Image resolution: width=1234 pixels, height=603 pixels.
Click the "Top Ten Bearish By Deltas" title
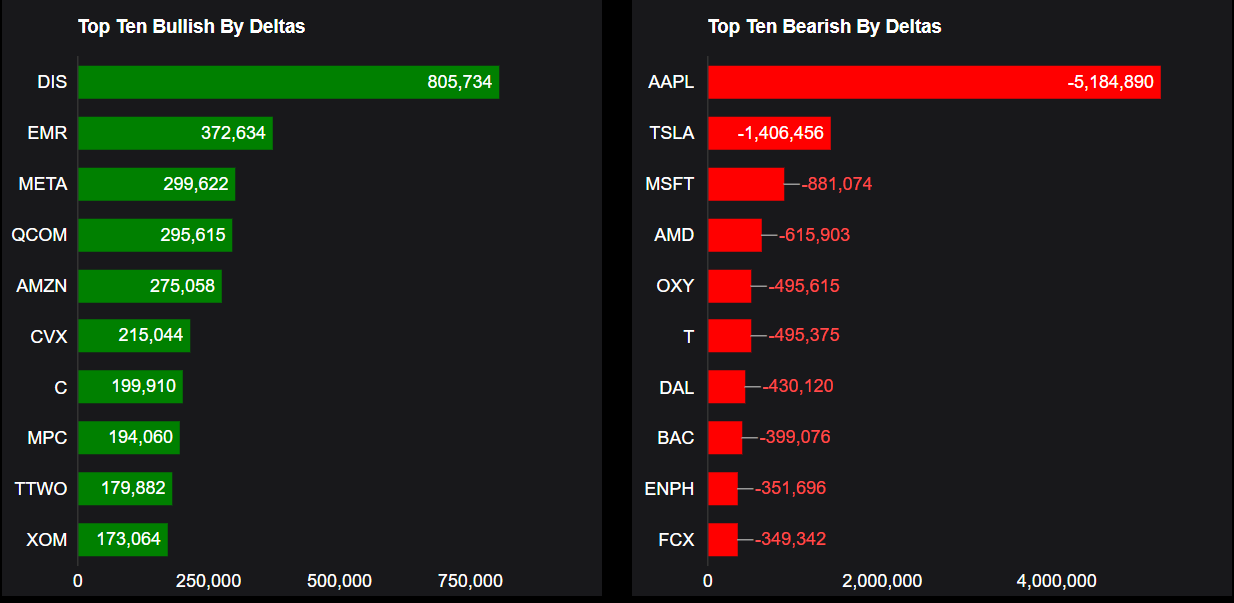pos(825,27)
